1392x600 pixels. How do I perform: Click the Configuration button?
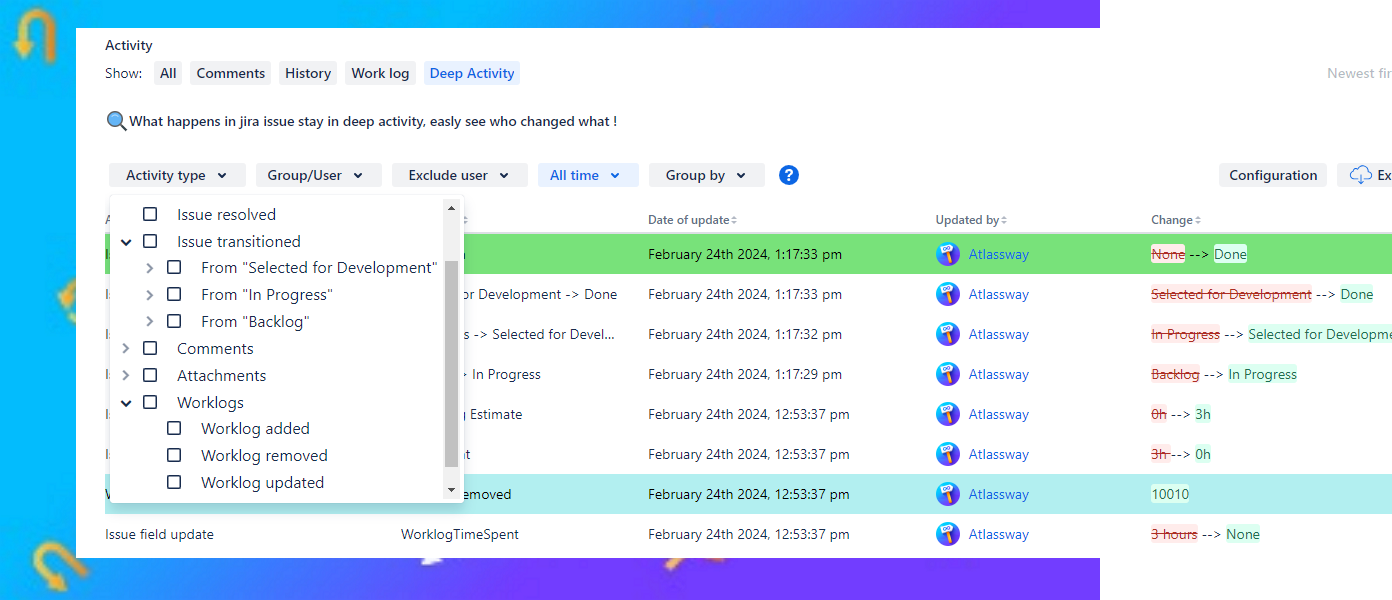[x=1273, y=175]
